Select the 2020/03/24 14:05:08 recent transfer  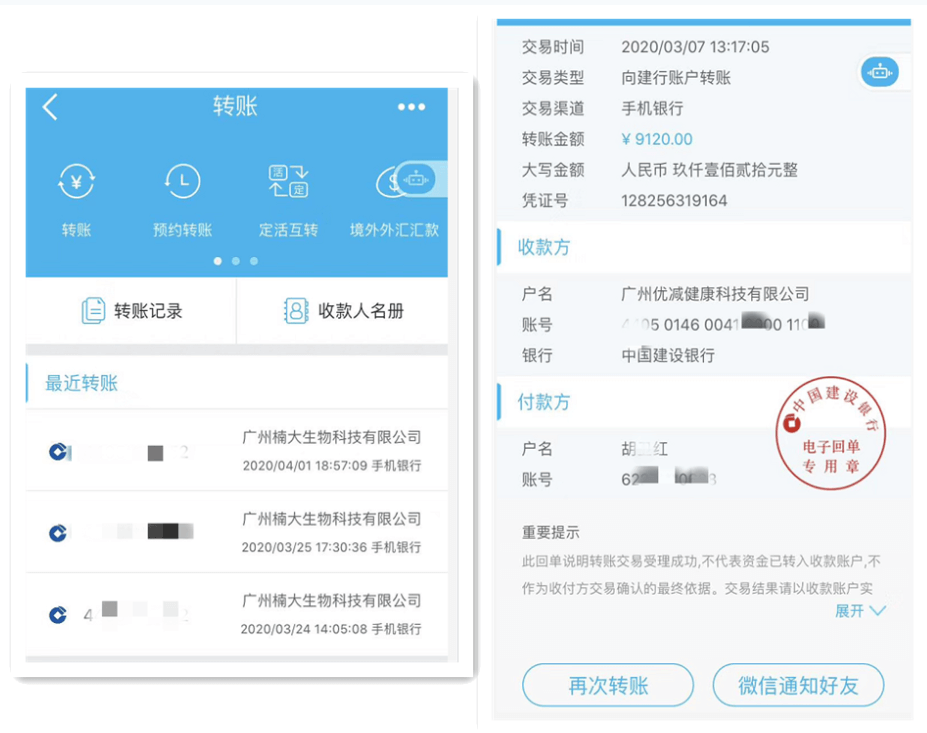pyautogui.click(x=236, y=614)
